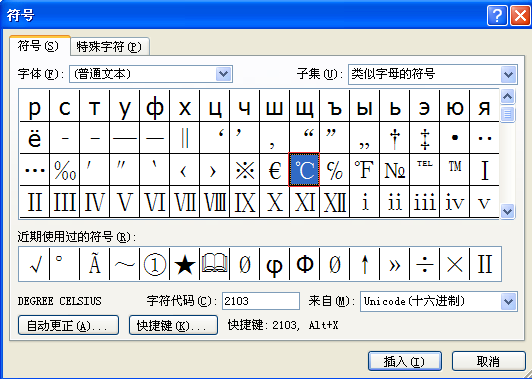Click the symbol grid scroll down arrow
The height and width of the screenshot is (379, 532).
(507, 211)
